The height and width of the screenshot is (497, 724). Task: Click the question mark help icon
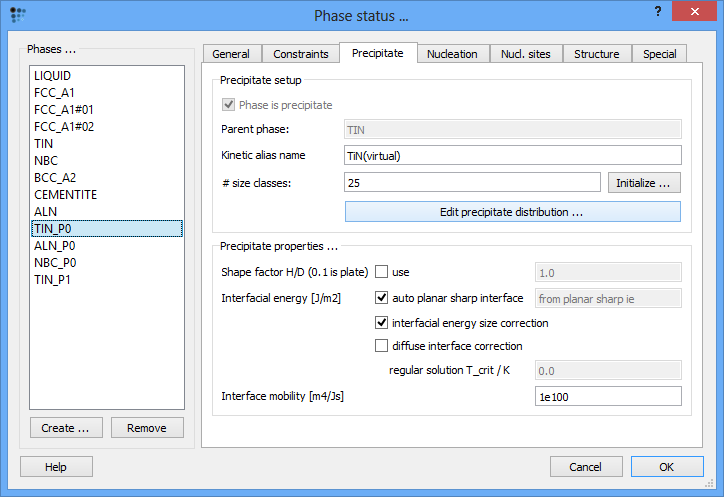658,12
